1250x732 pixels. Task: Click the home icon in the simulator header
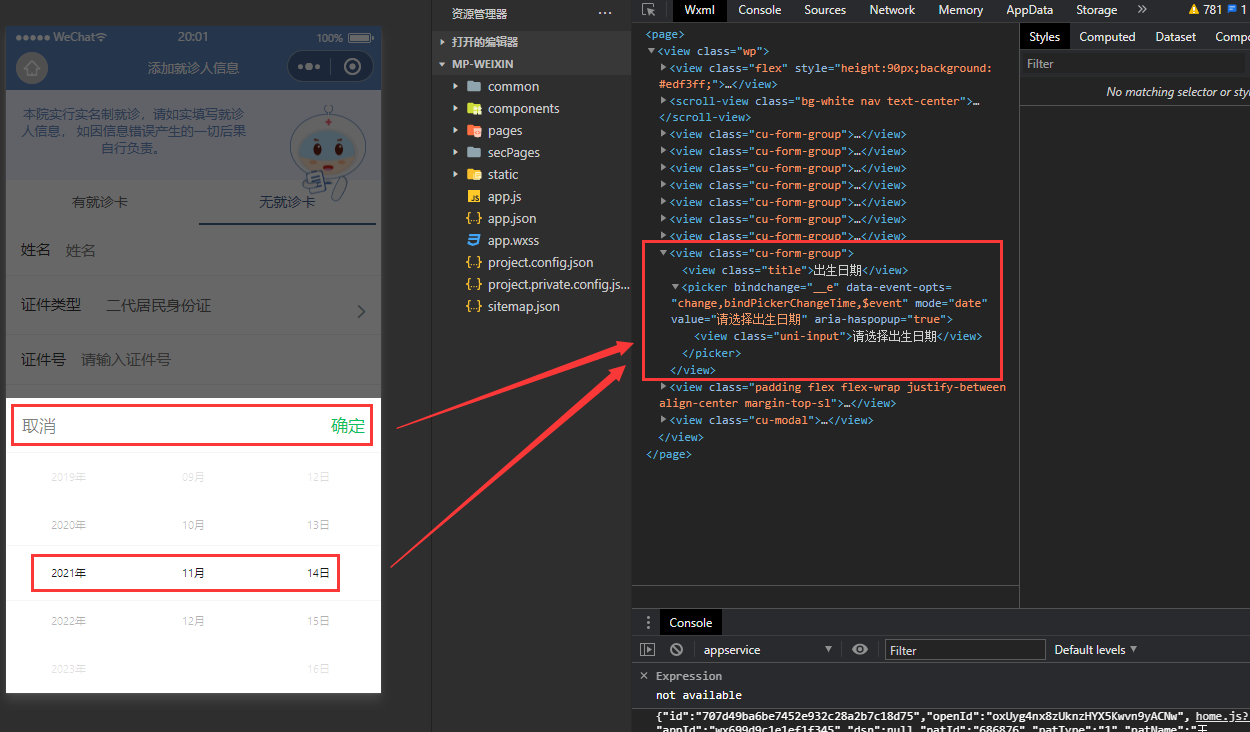(x=32, y=68)
